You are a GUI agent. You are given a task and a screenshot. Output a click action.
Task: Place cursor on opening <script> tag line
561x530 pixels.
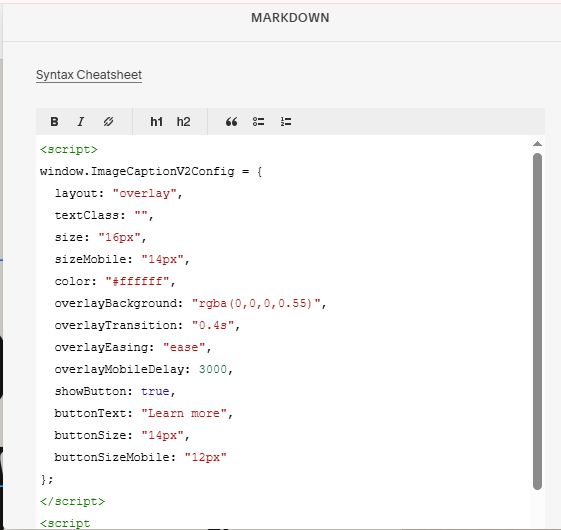[69, 149]
